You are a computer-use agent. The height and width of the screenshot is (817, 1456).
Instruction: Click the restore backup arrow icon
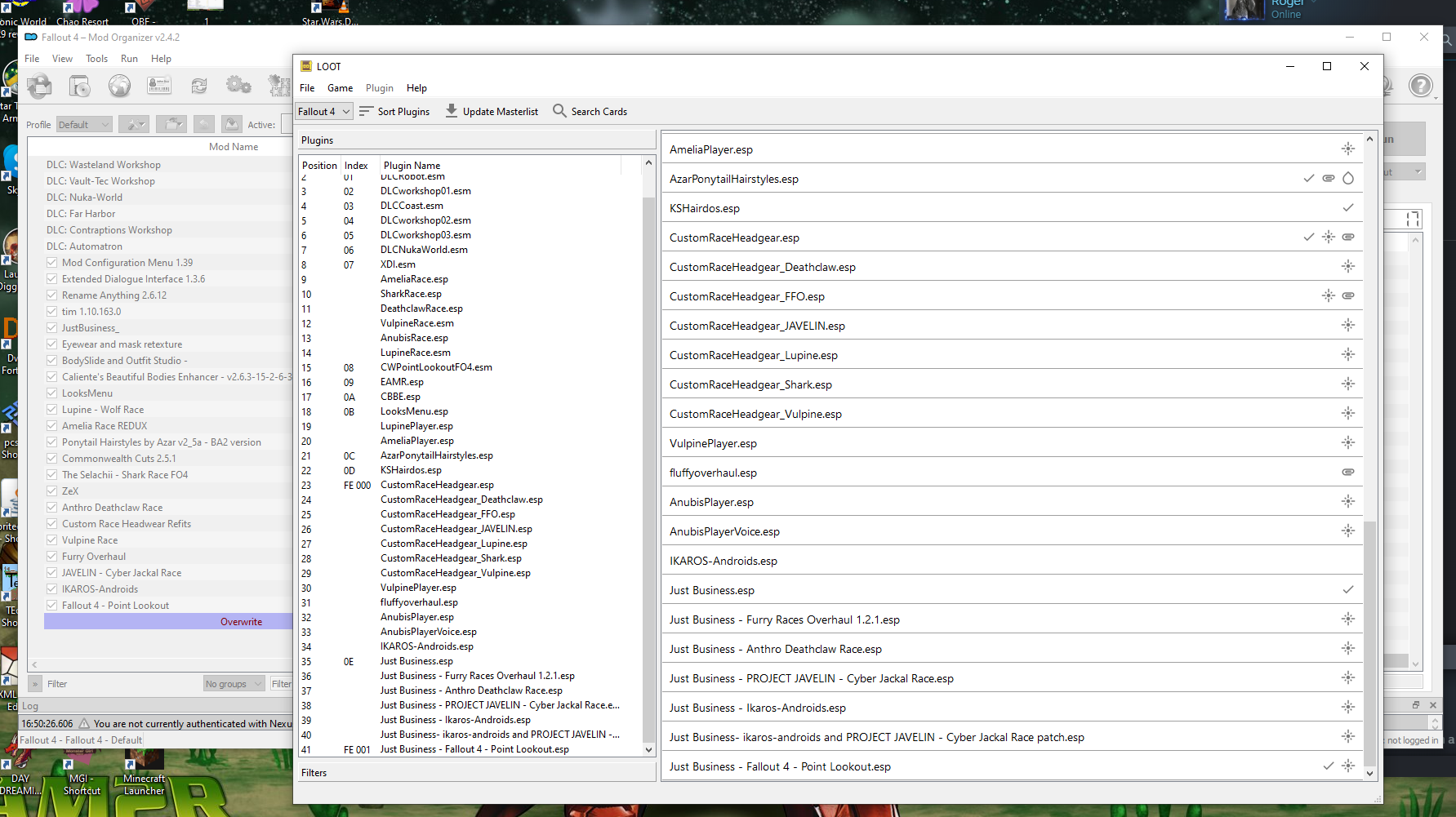click(x=204, y=124)
